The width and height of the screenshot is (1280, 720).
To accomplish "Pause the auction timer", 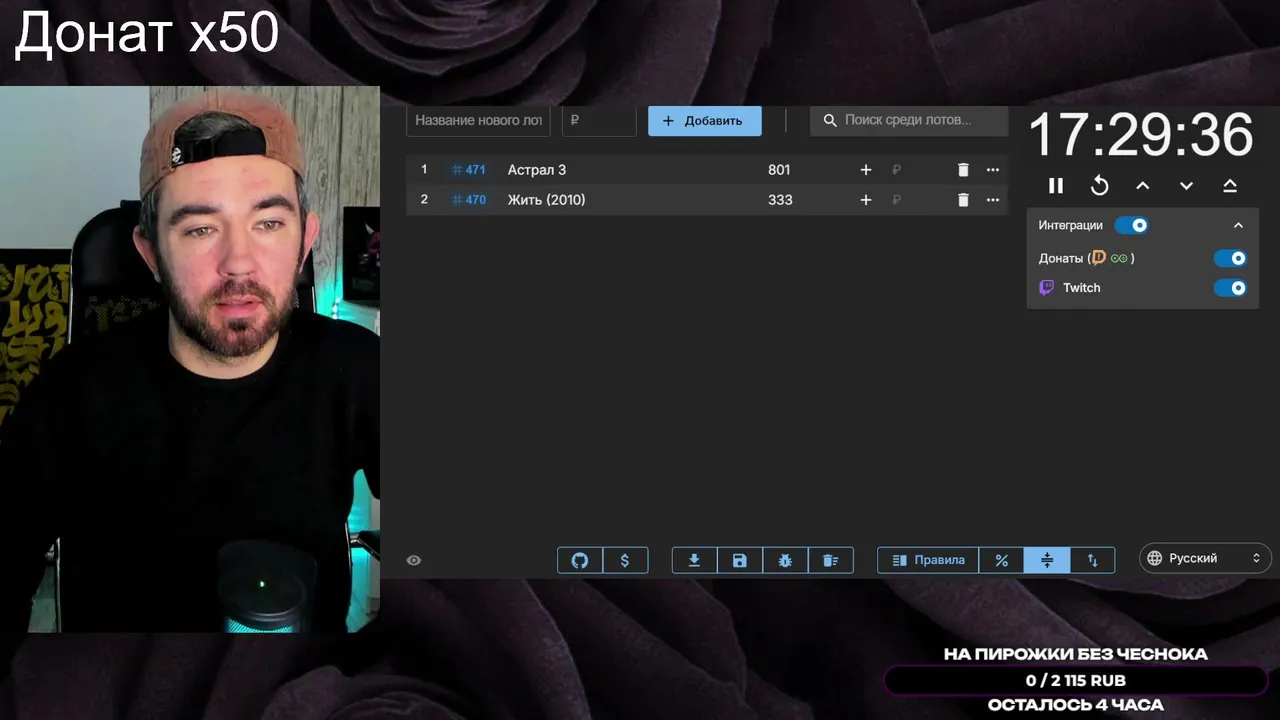I will (x=1056, y=185).
